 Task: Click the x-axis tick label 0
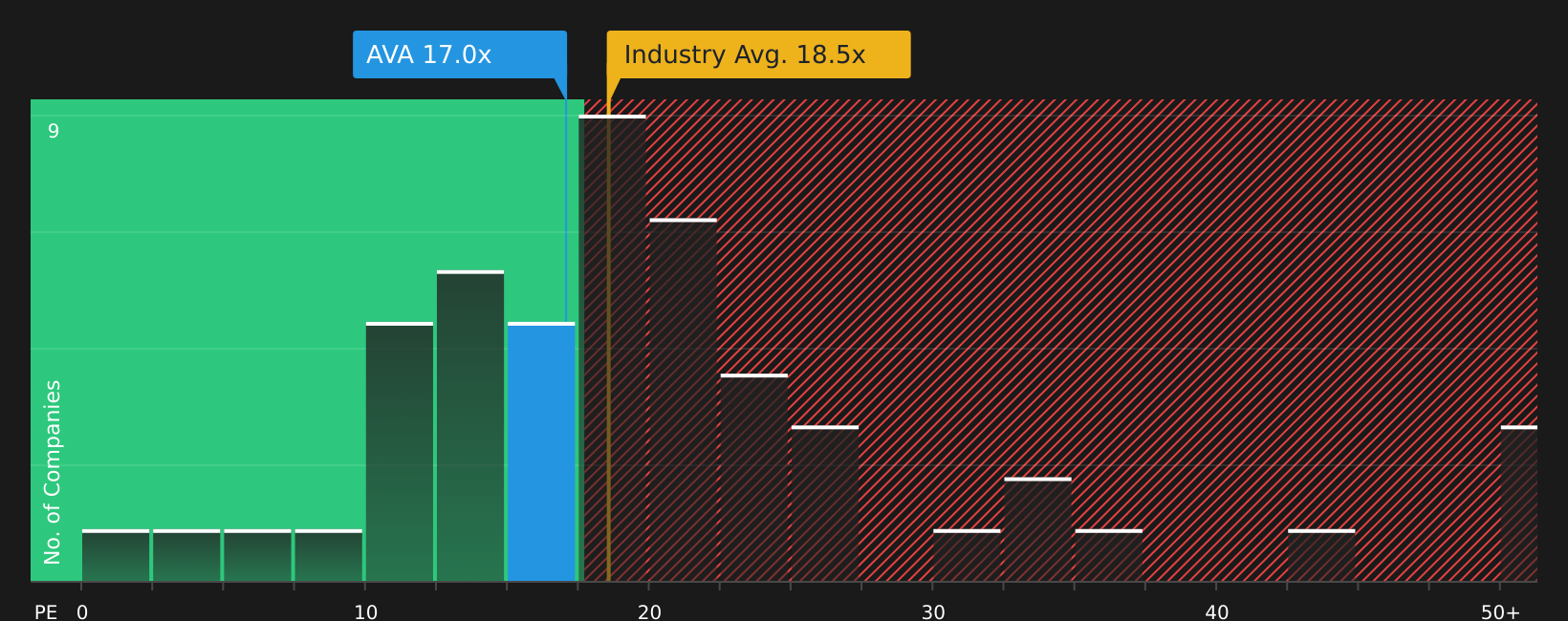tap(82, 612)
